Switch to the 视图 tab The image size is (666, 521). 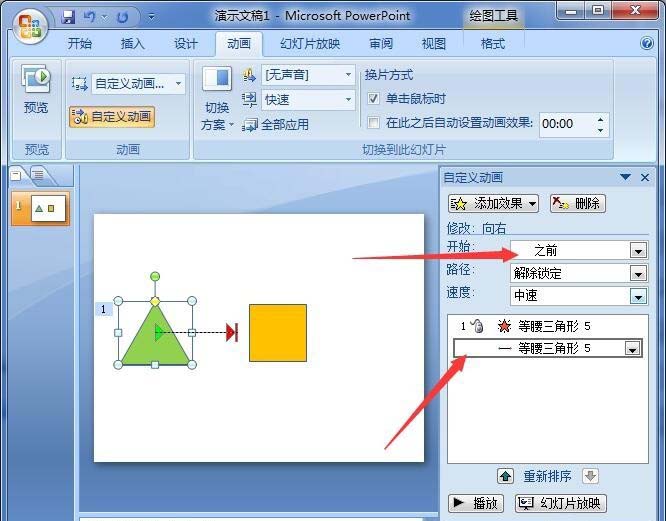tap(433, 43)
